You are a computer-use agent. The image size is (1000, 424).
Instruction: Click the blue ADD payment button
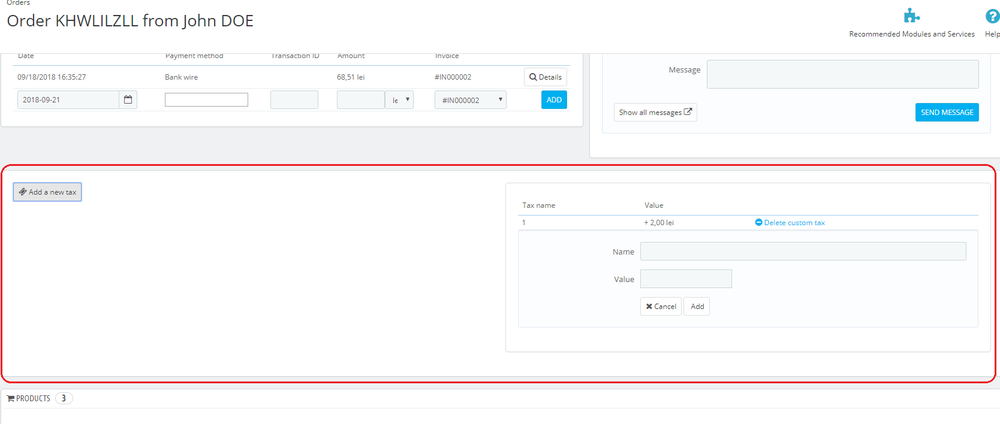tap(554, 100)
